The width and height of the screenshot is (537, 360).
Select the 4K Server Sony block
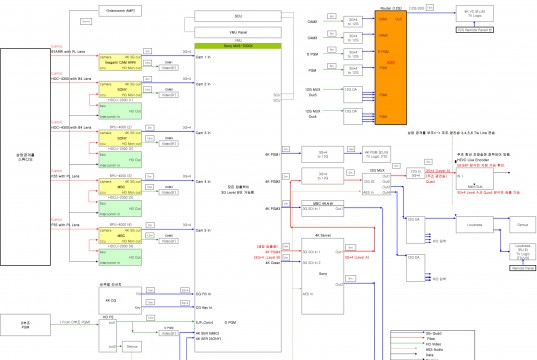coord(323,276)
